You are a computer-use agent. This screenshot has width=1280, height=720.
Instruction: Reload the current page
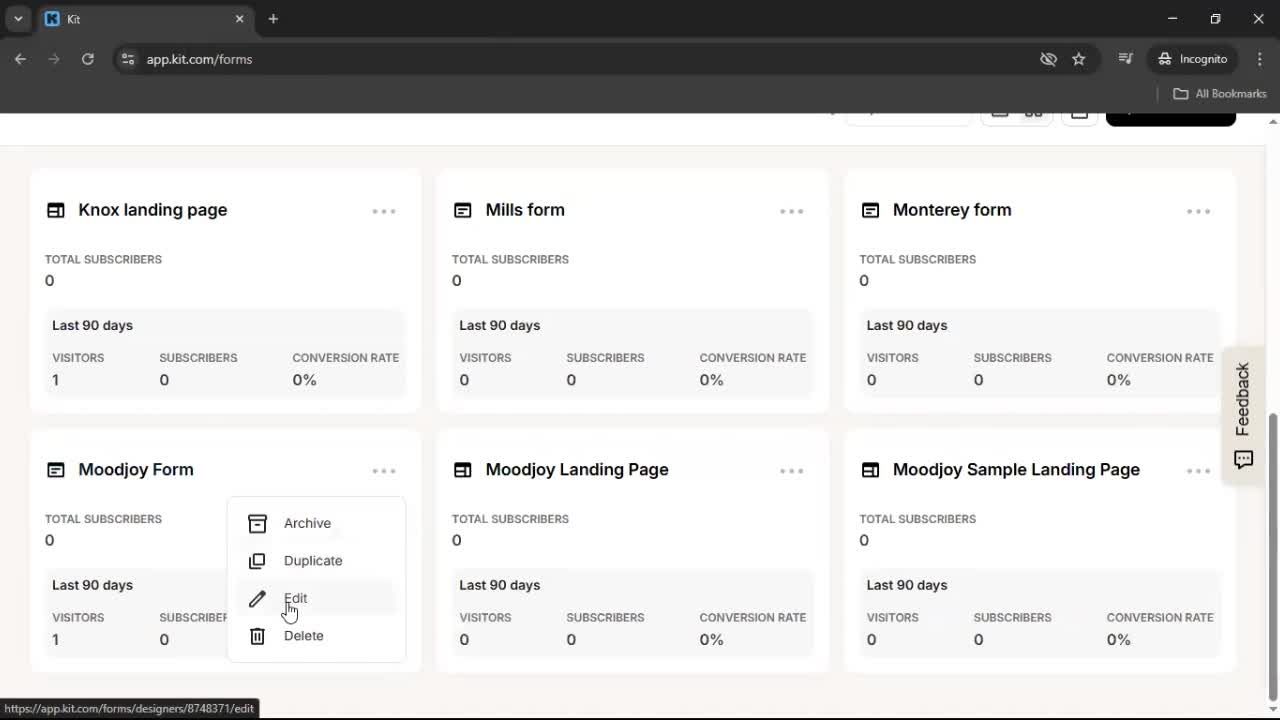(88, 59)
